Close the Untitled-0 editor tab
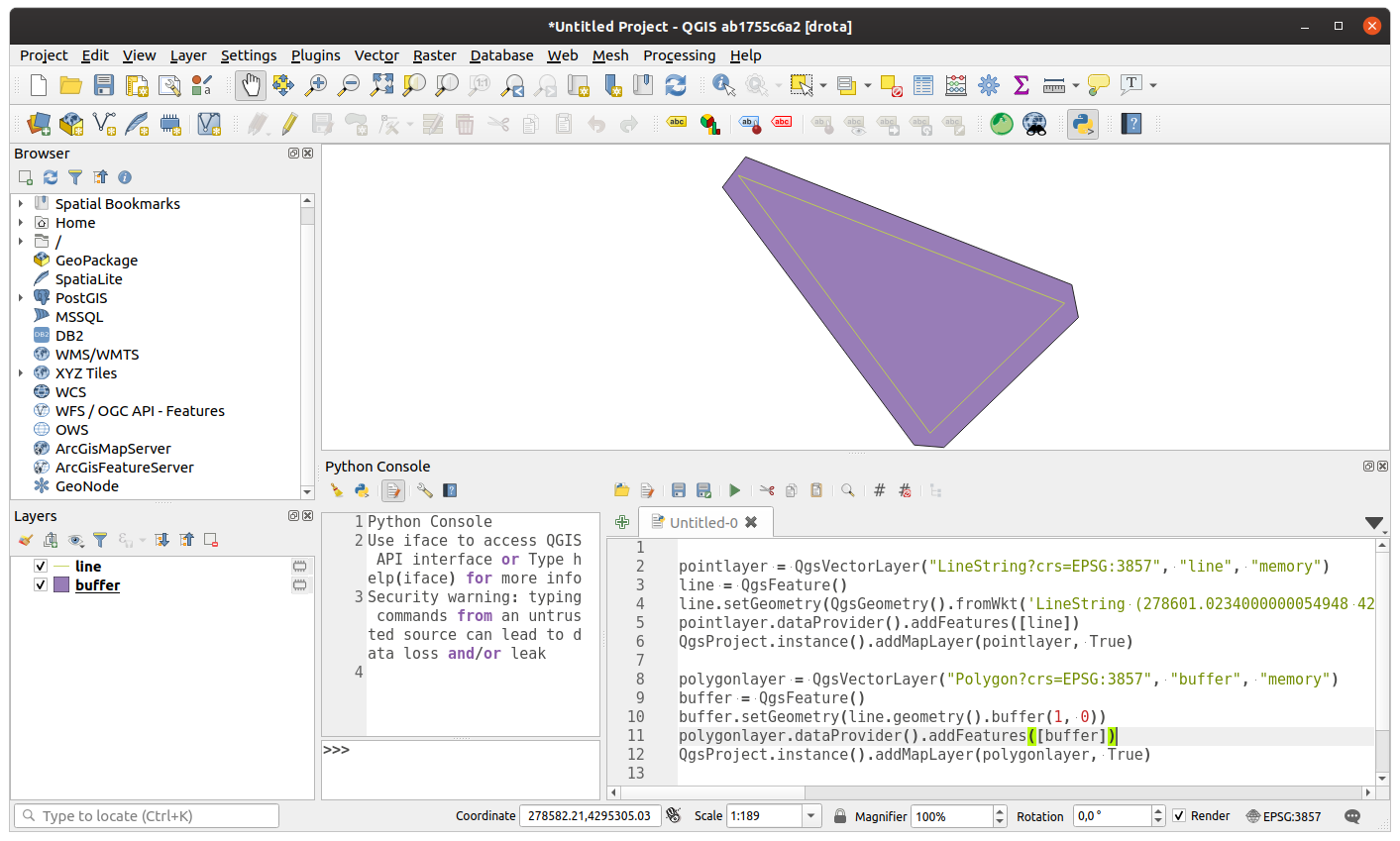1400x841 pixels. click(751, 522)
